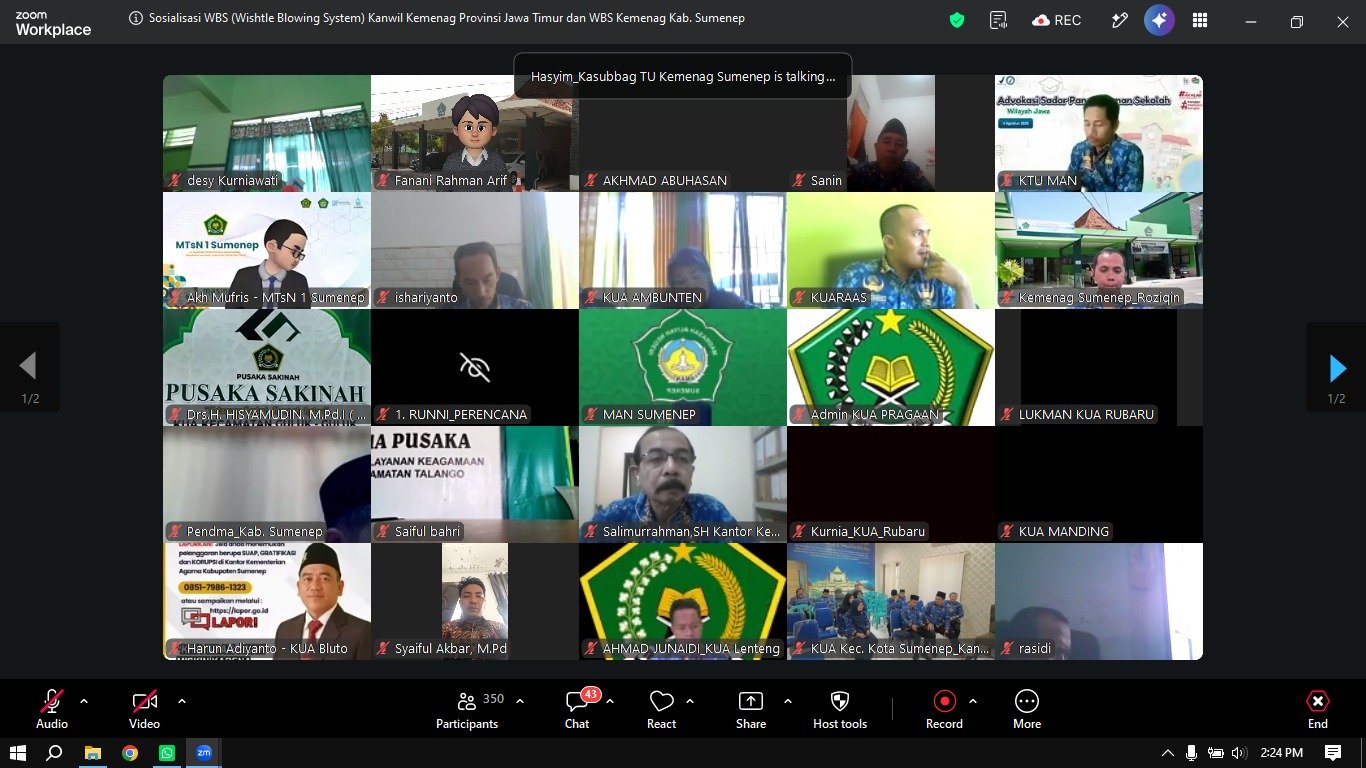Expand the video options chevron
This screenshot has height=768, width=1366.
click(x=182, y=701)
